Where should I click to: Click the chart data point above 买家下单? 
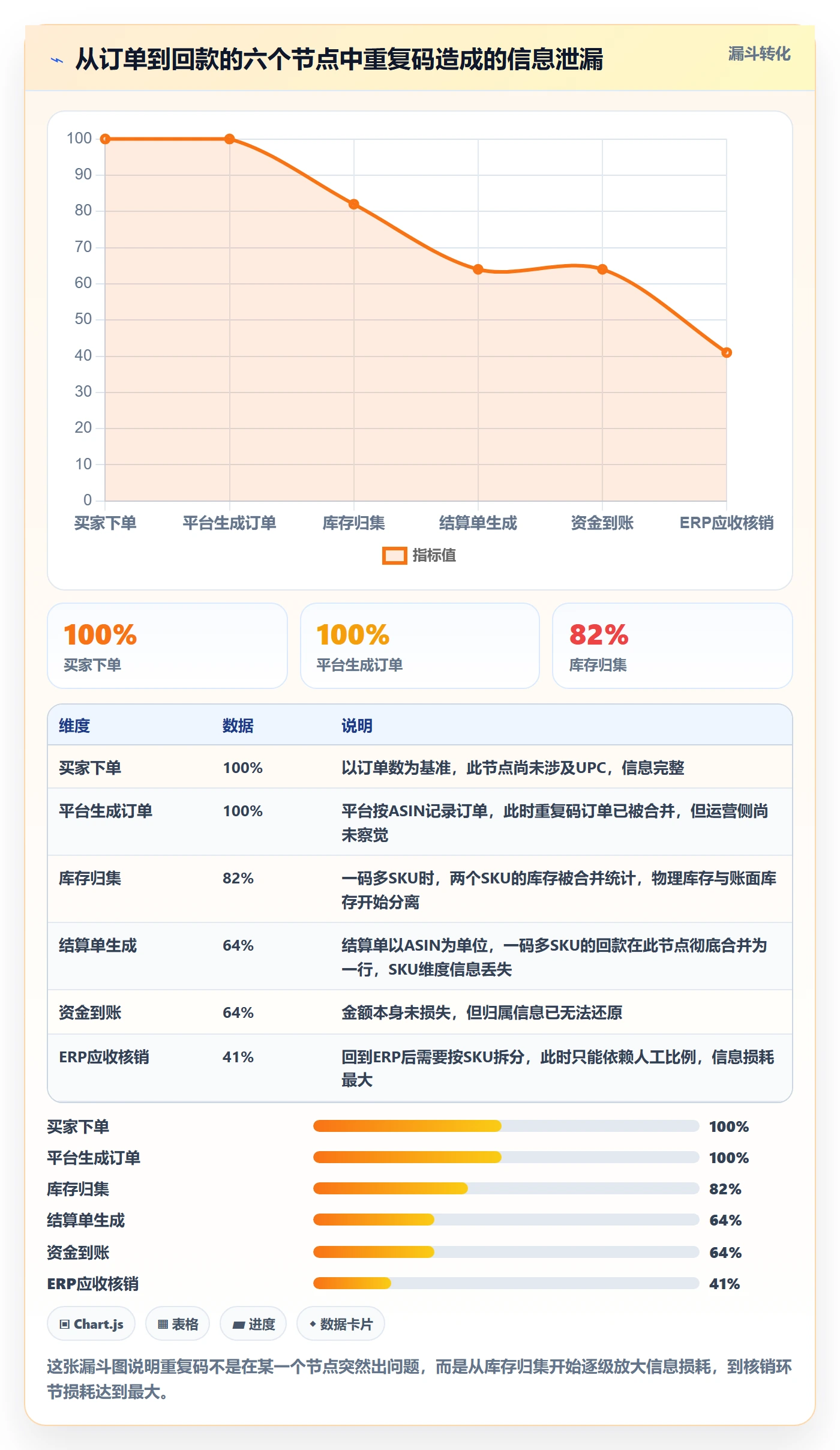click(x=105, y=139)
